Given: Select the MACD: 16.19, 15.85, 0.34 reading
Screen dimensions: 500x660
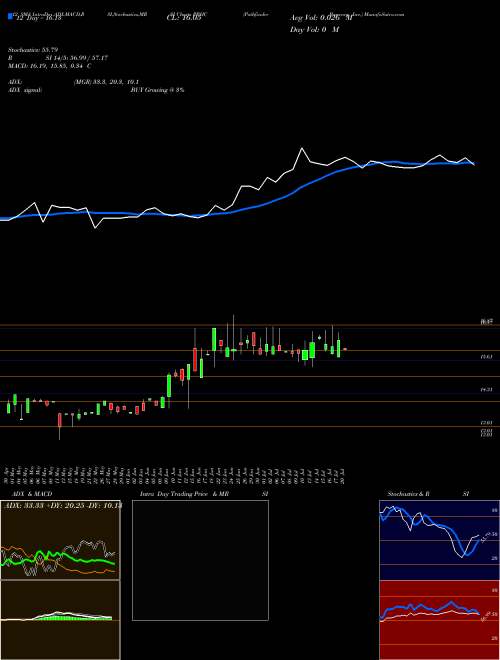Looking at the screenshot, I should point(50,66).
